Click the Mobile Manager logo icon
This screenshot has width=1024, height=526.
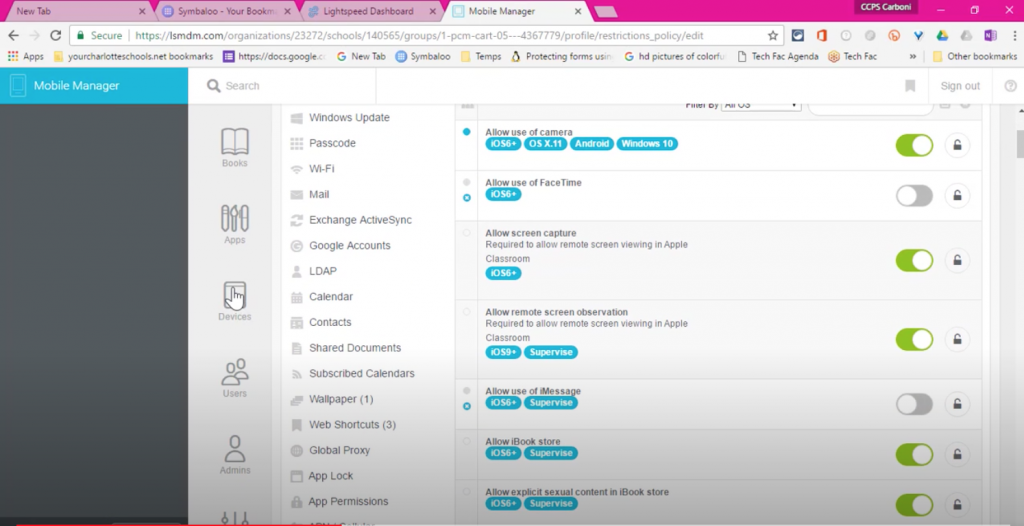[x=18, y=86]
